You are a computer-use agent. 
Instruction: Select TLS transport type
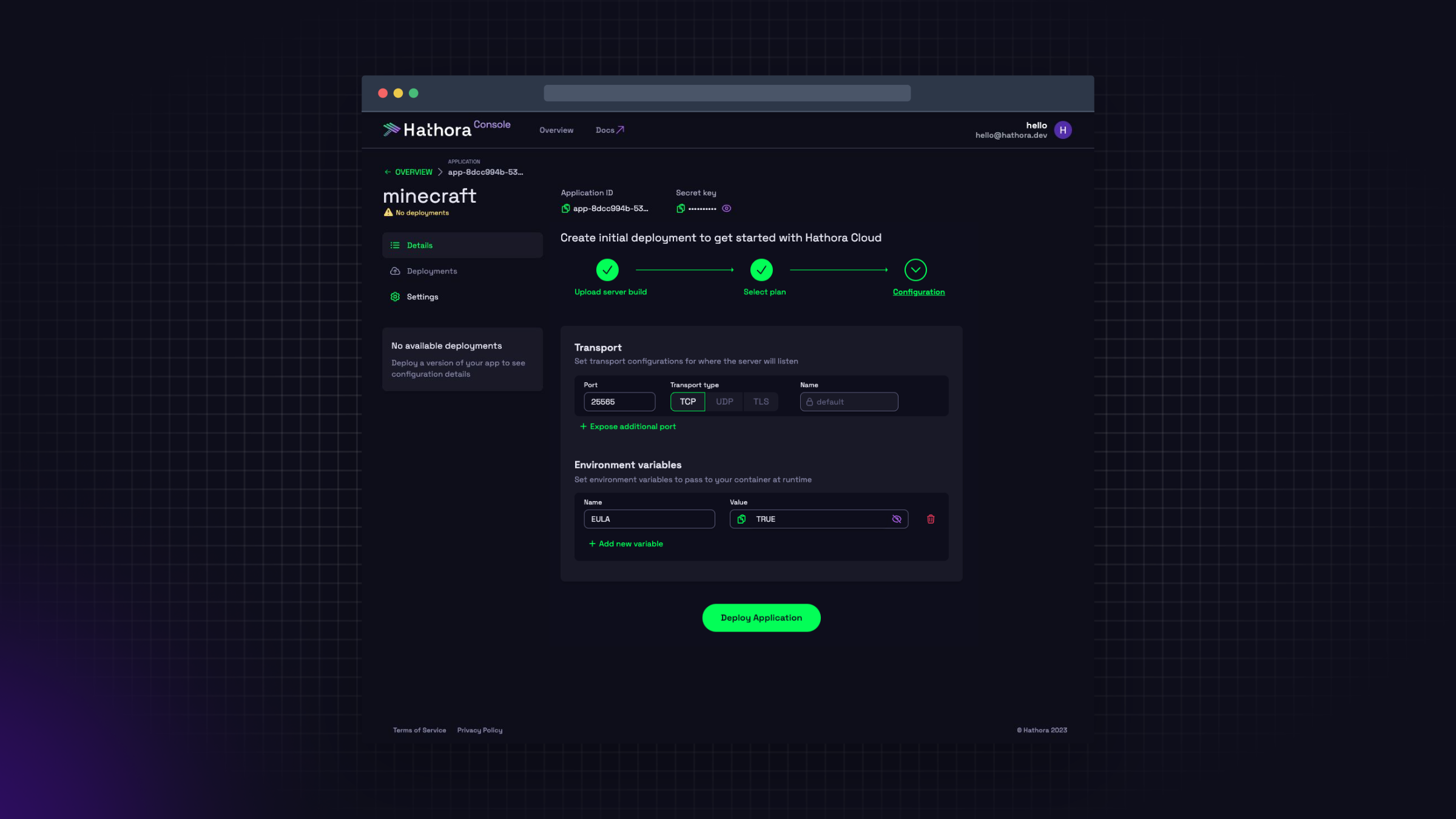click(x=761, y=402)
